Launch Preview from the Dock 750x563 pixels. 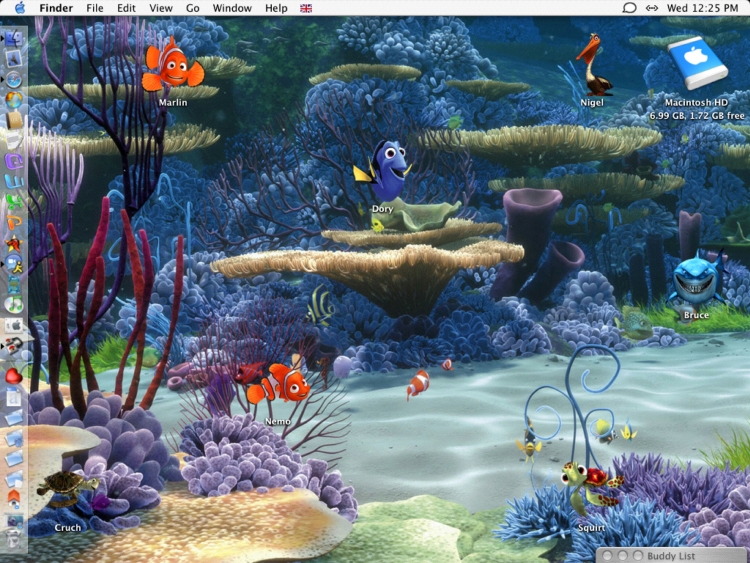[13, 59]
